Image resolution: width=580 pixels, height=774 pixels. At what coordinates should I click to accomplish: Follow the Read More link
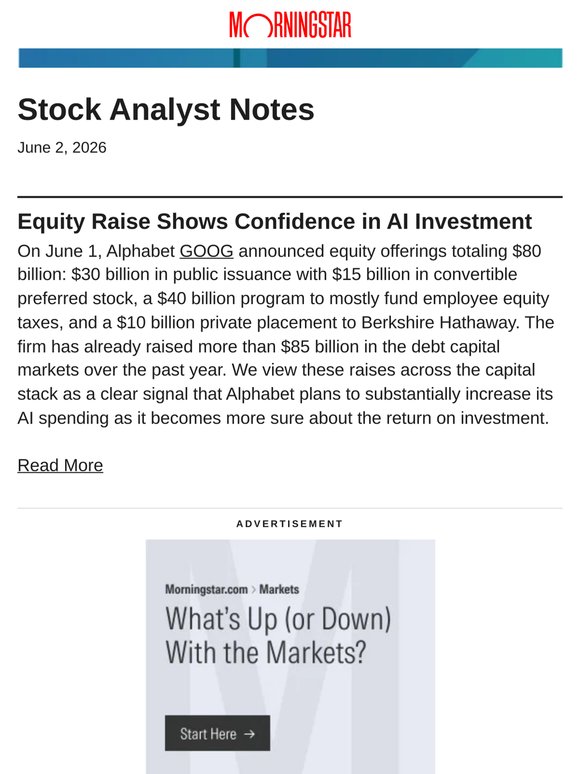coord(60,465)
